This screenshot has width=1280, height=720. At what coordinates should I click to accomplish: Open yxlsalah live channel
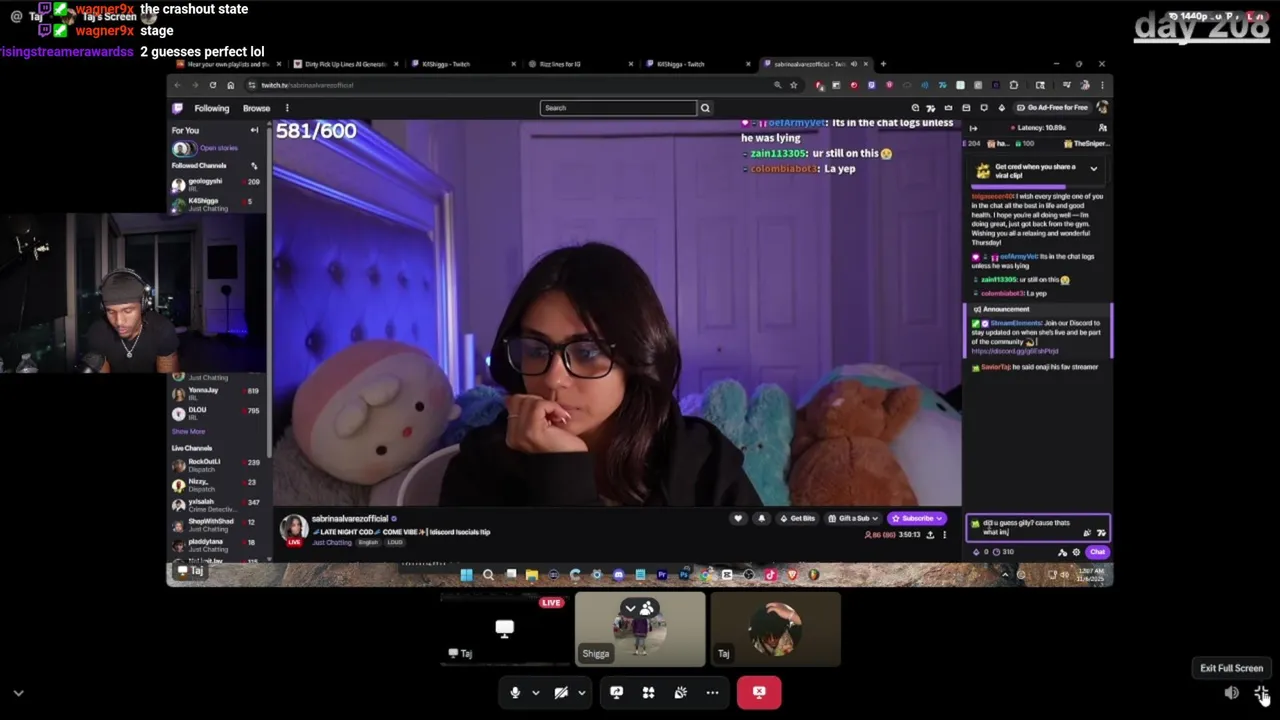[215, 505]
